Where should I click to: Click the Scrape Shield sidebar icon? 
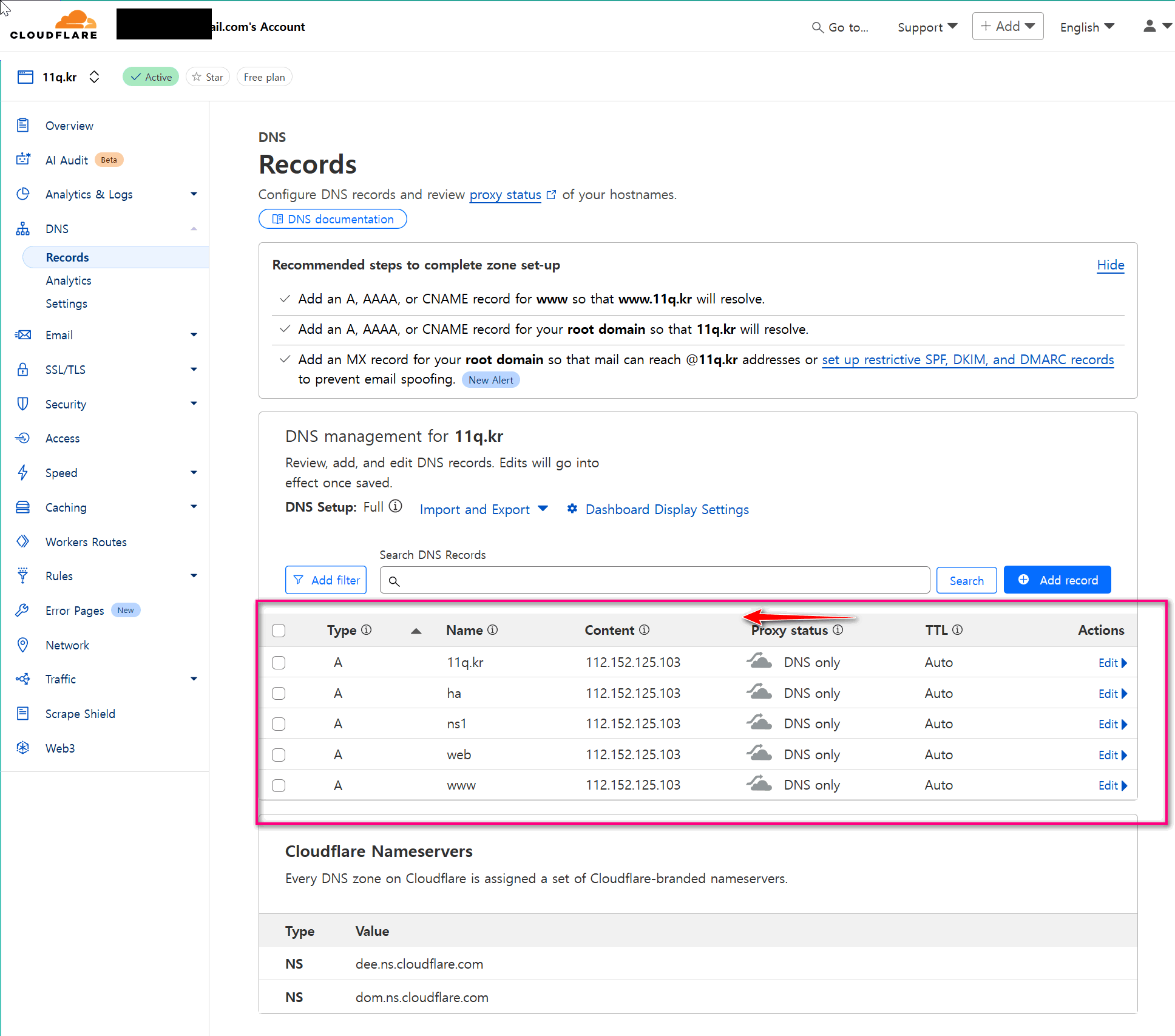tap(23, 713)
